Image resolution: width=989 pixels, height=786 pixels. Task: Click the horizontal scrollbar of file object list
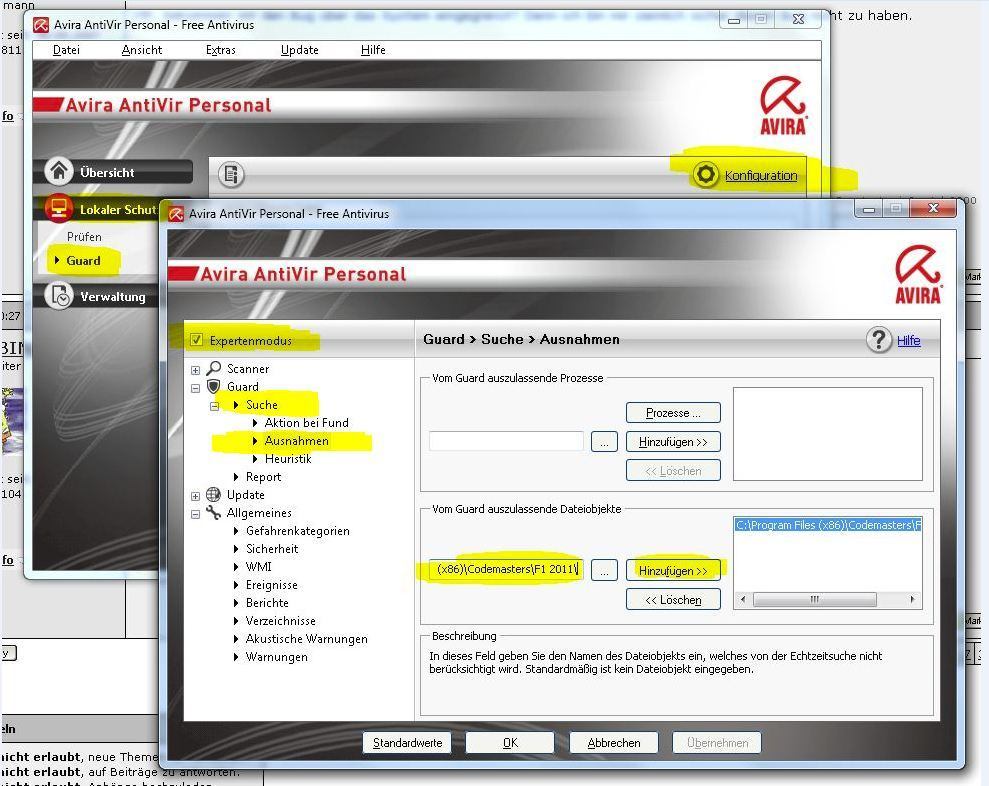click(828, 599)
